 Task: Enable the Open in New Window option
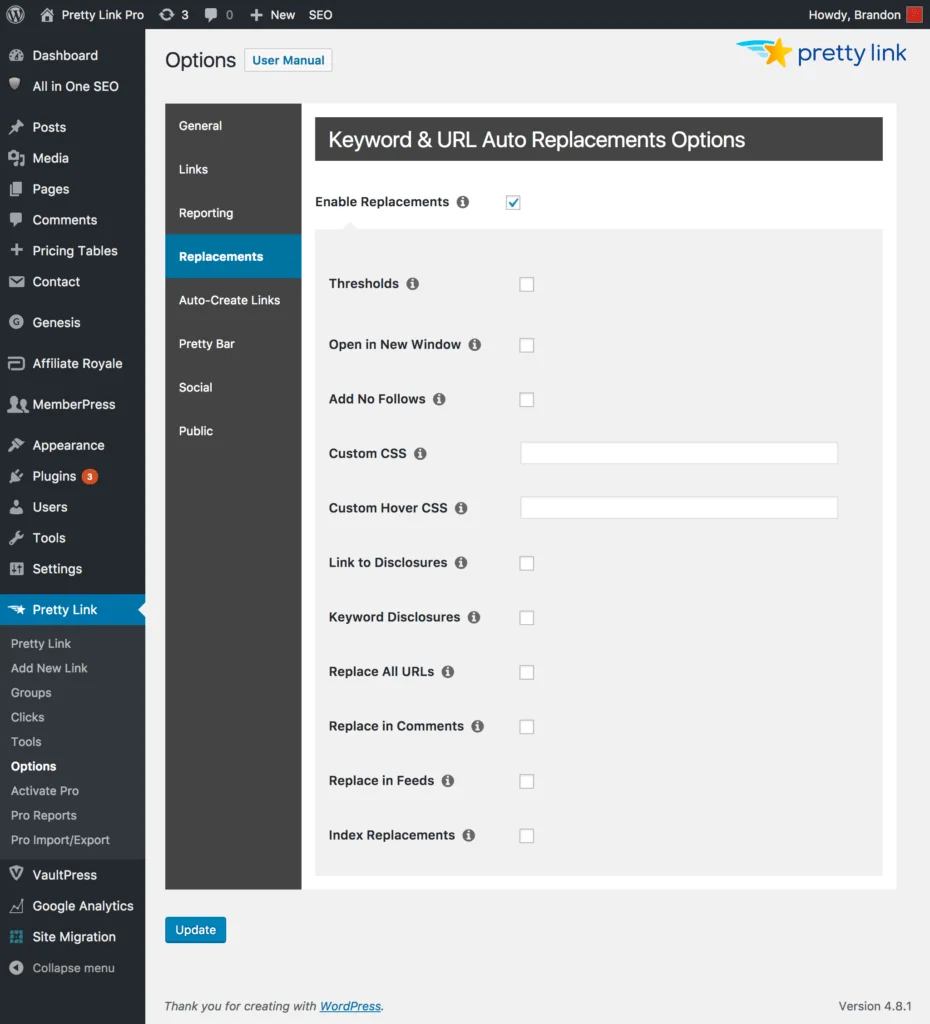coord(527,345)
